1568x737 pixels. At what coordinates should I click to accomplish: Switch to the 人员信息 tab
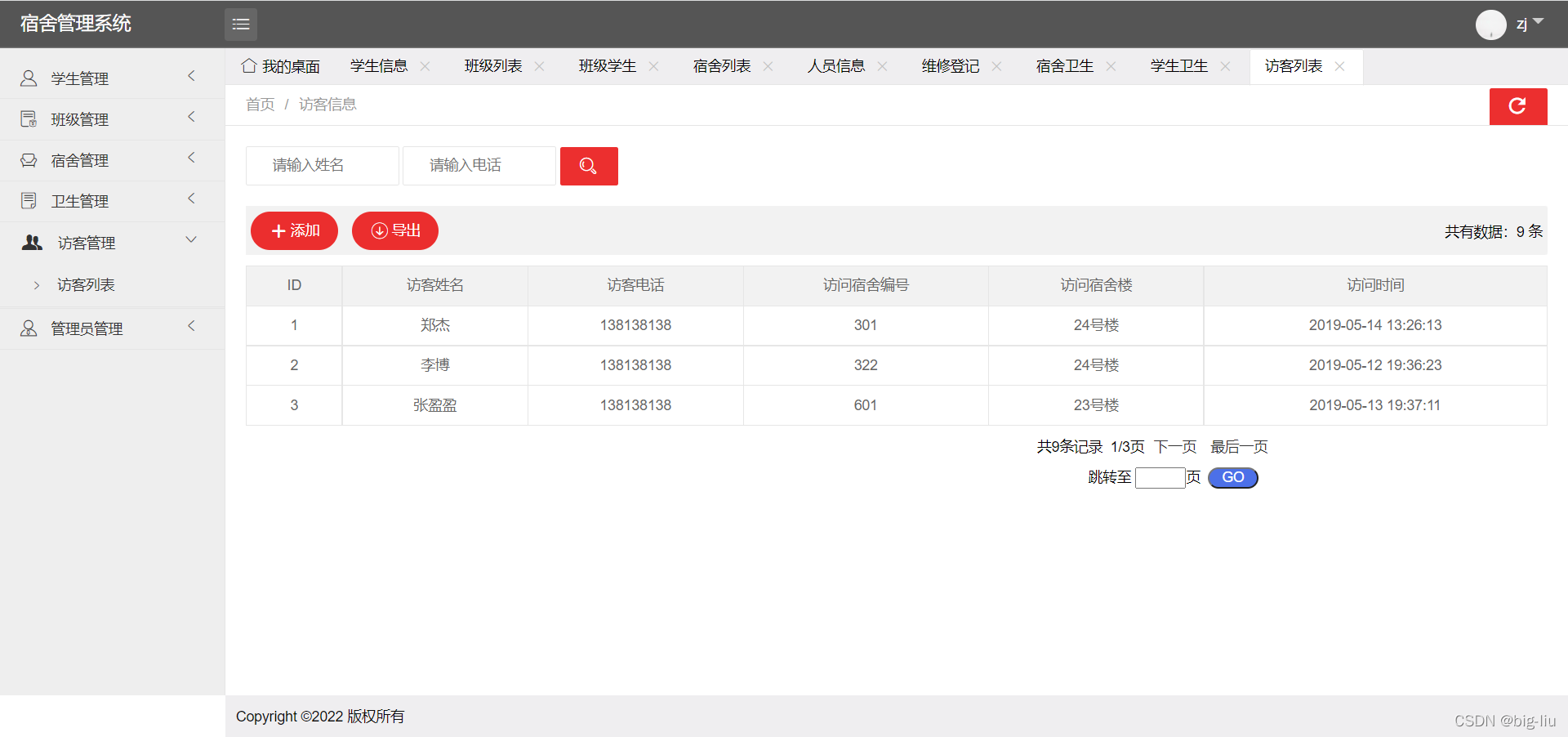click(836, 66)
